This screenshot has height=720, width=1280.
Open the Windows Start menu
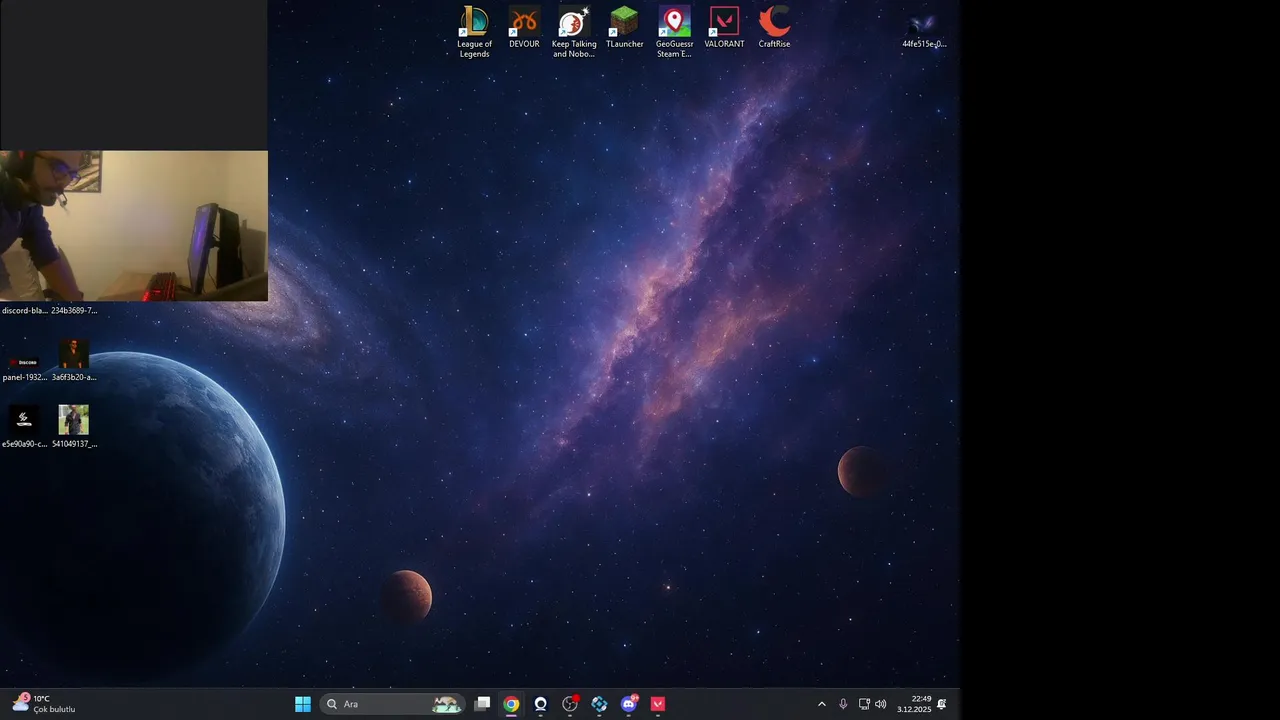click(x=302, y=704)
